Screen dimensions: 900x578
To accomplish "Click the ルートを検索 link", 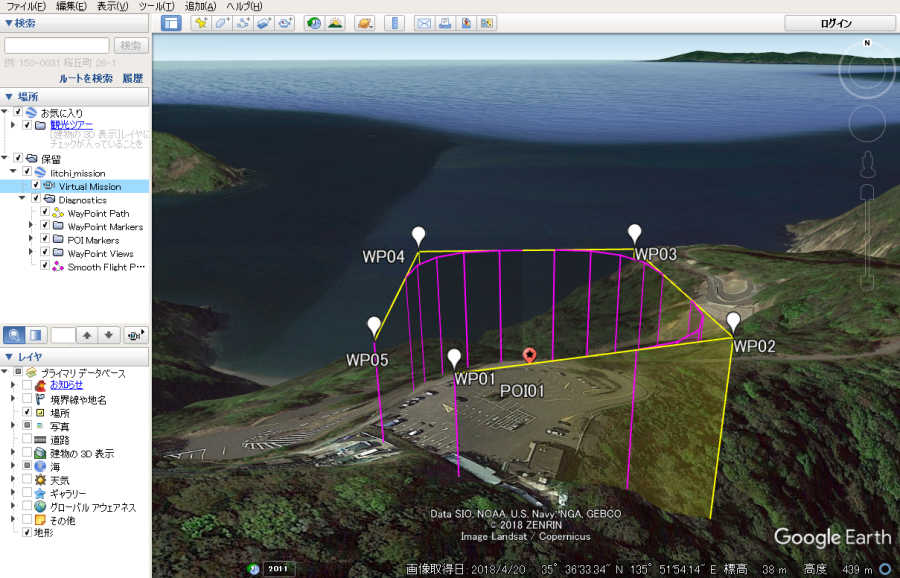I will pyautogui.click(x=86, y=78).
